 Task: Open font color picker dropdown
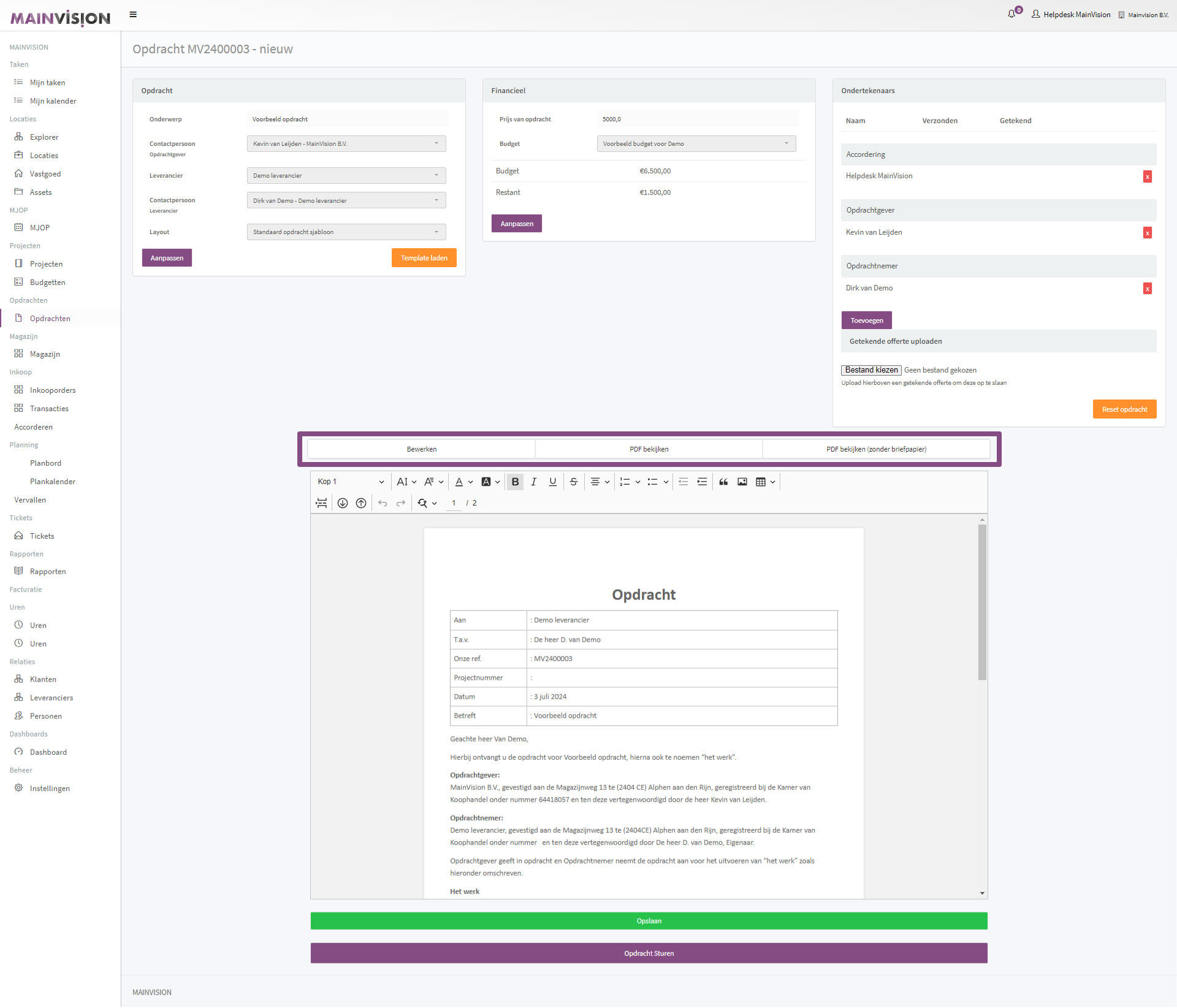coord(471,482)
